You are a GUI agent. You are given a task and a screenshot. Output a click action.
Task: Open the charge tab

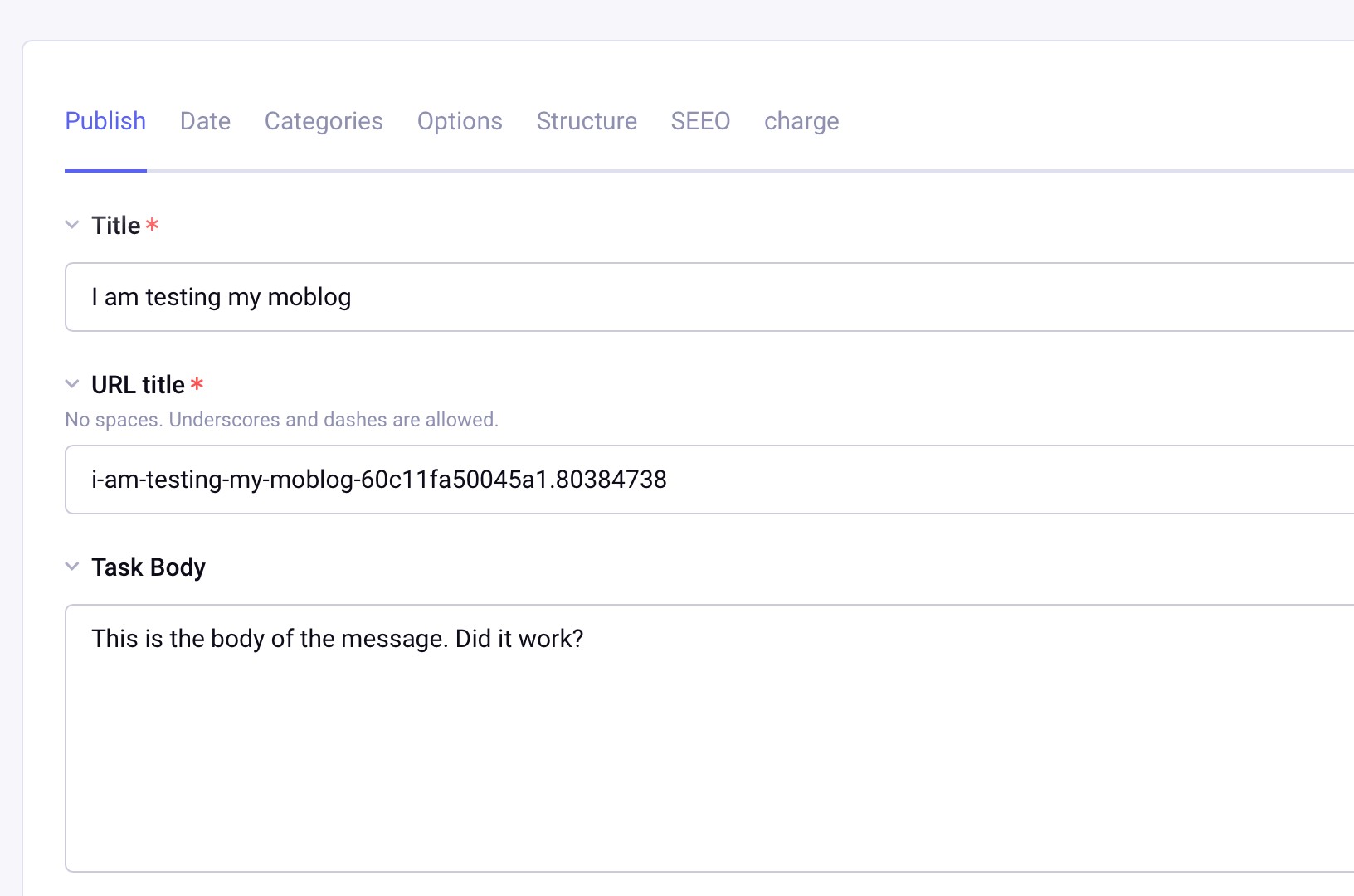[801, 121]
